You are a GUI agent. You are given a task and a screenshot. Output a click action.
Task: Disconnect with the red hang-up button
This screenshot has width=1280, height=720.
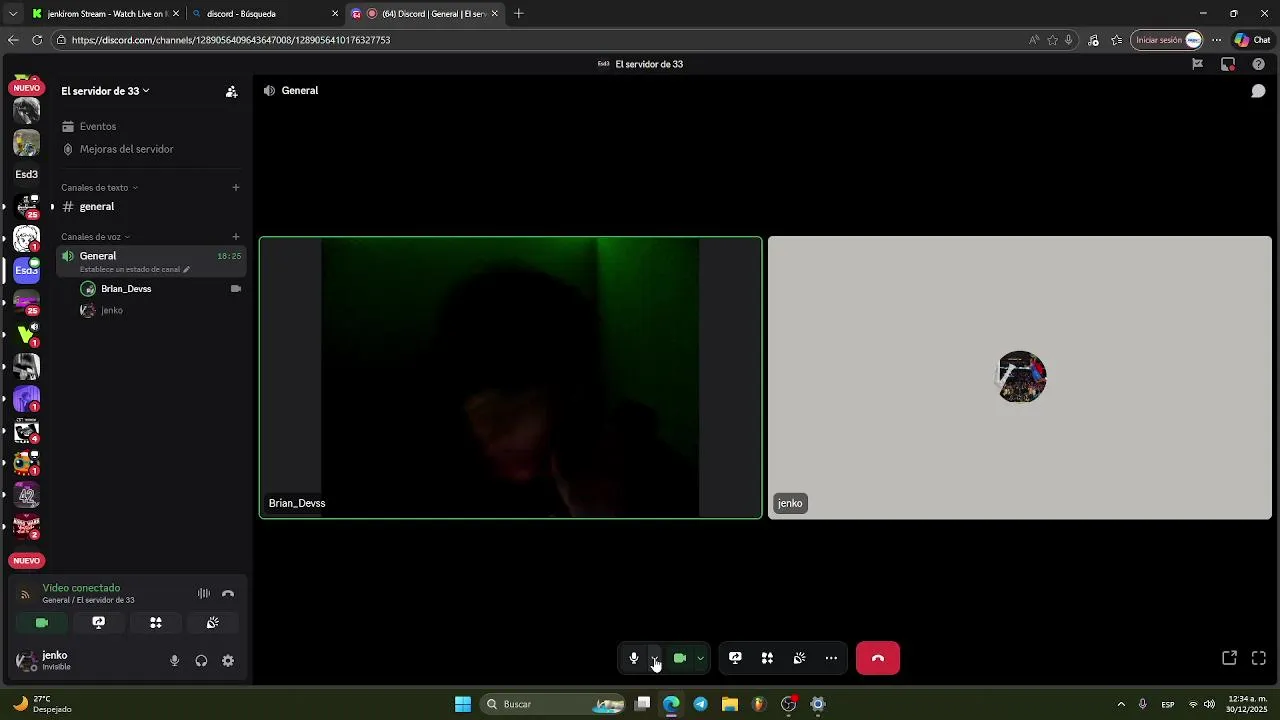tap(878, 658)
